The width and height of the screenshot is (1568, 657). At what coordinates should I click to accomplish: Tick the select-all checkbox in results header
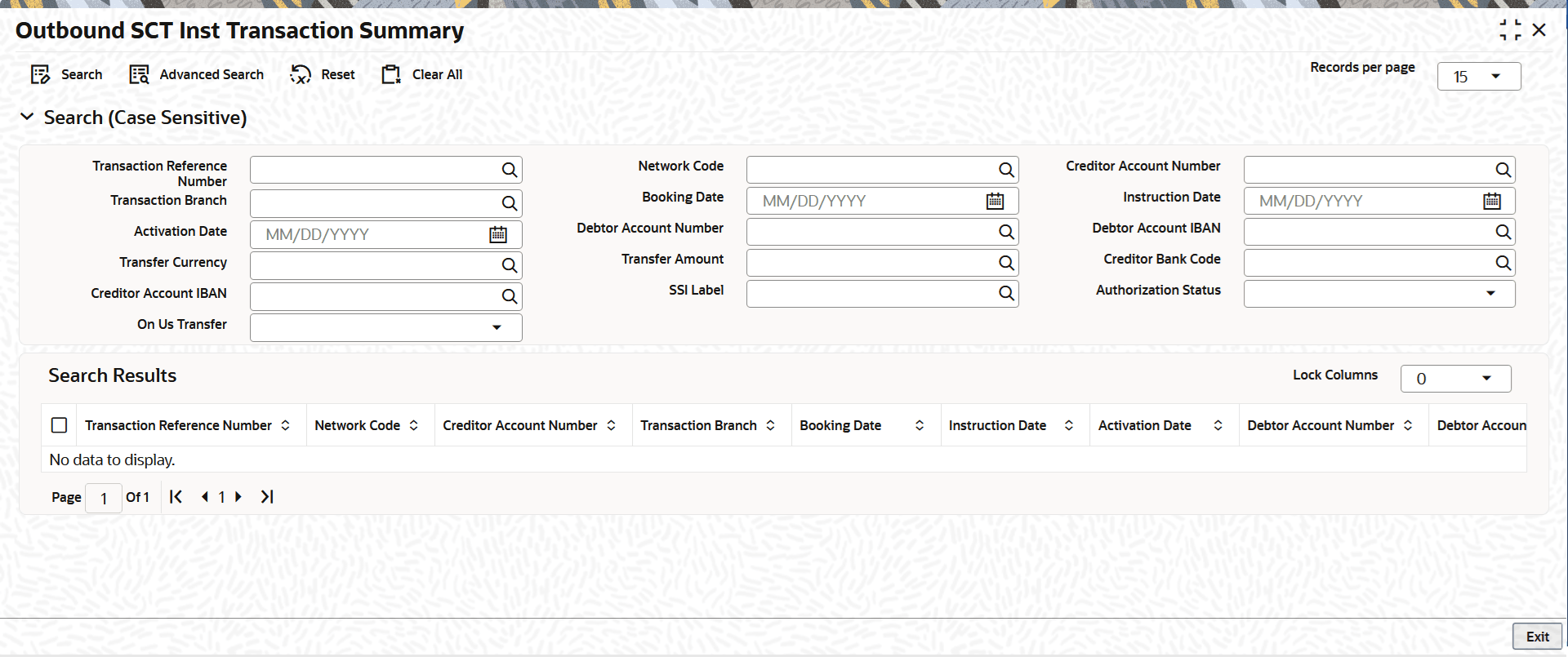[x=59, y=425]
